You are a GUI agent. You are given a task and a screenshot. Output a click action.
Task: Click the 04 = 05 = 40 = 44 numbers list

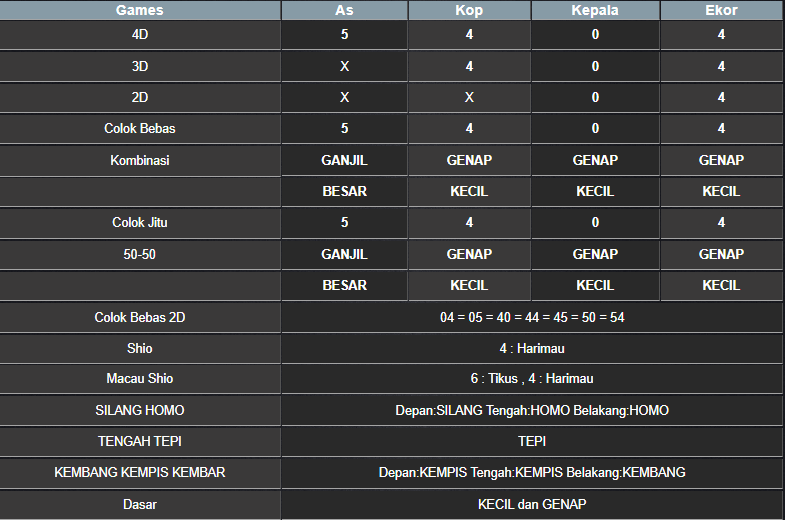pos(532,317)
